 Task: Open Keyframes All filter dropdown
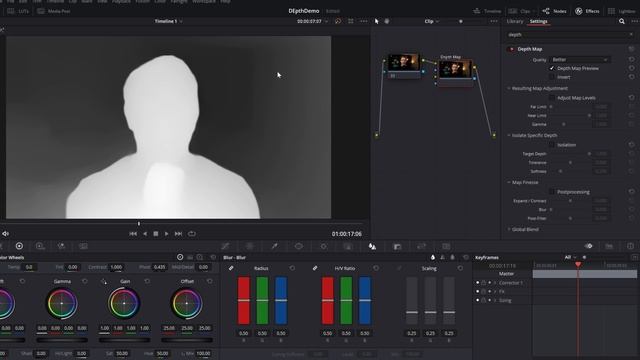[x=570, y=257]
